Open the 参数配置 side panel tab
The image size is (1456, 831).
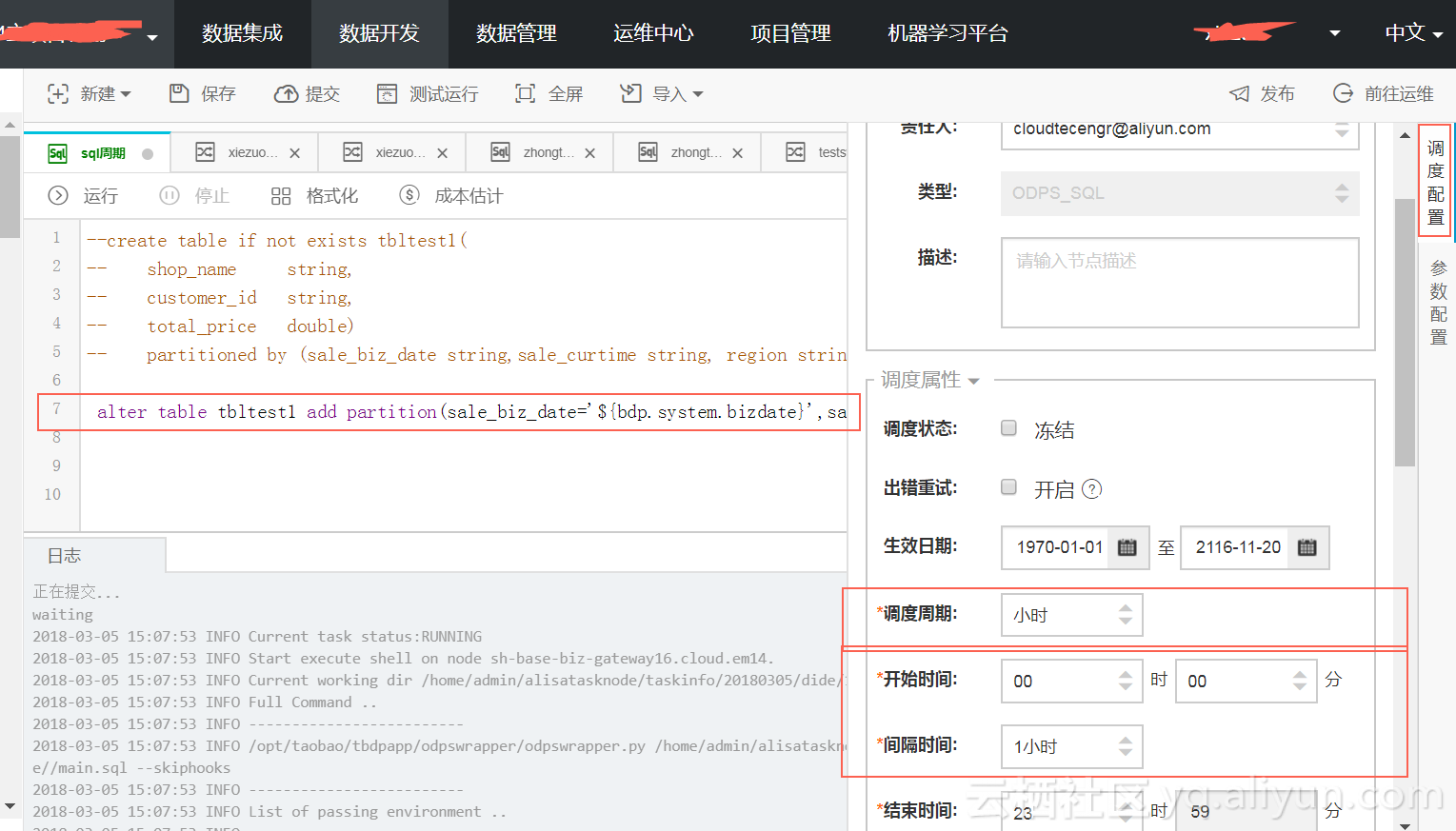[1438, 302]
